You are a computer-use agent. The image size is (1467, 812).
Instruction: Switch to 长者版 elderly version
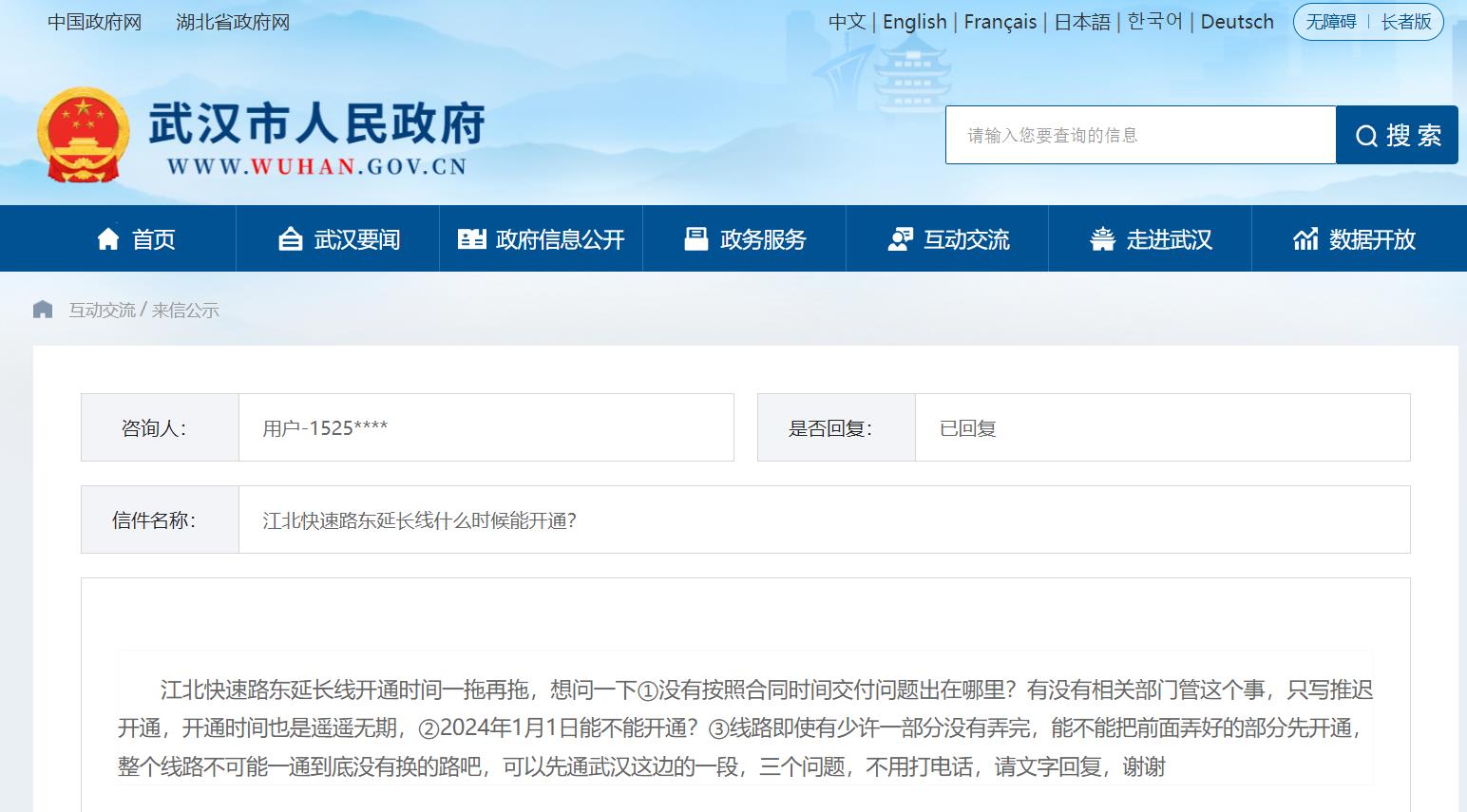click(x=1406, y=22)
